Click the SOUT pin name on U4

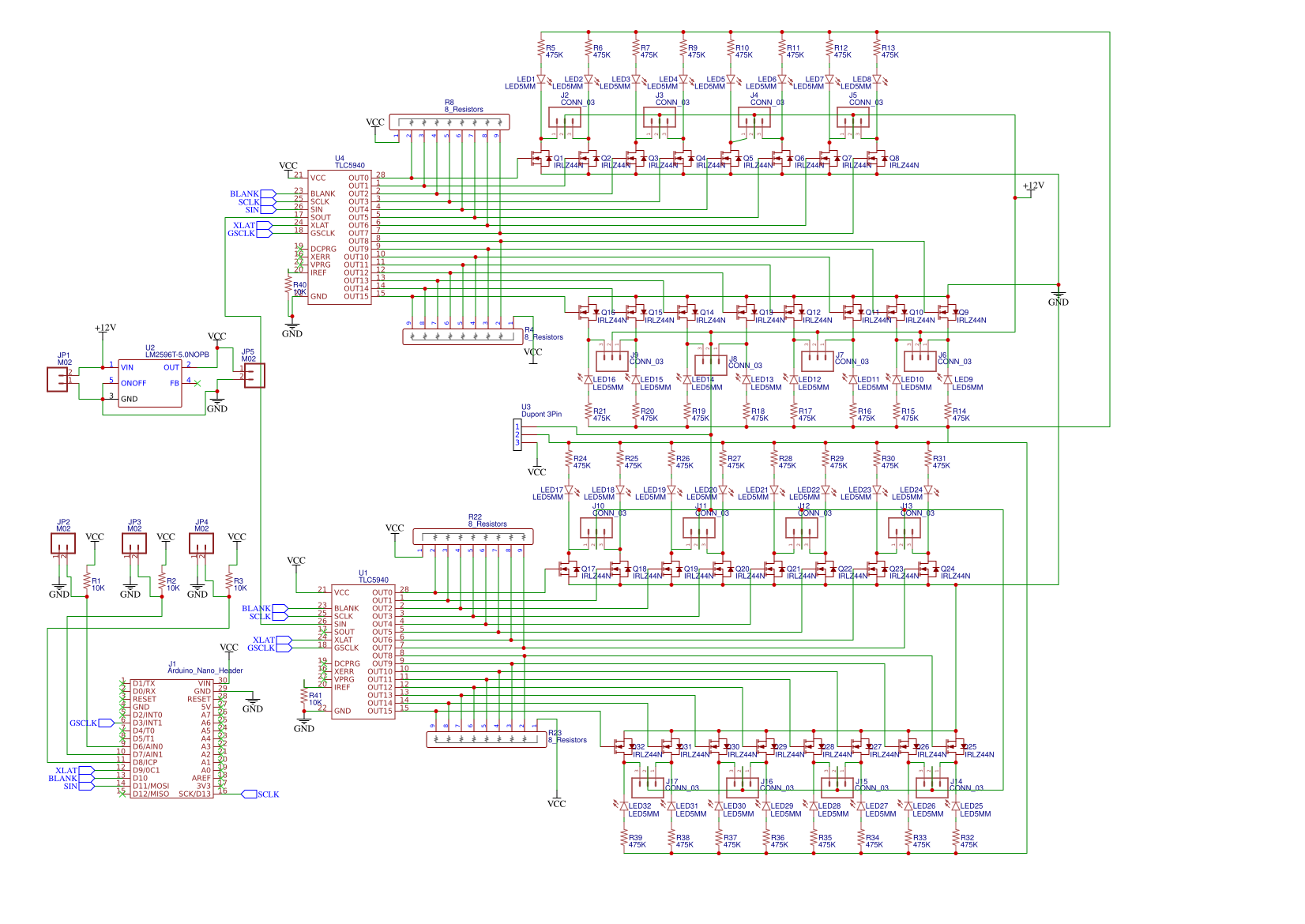(321, 217)
